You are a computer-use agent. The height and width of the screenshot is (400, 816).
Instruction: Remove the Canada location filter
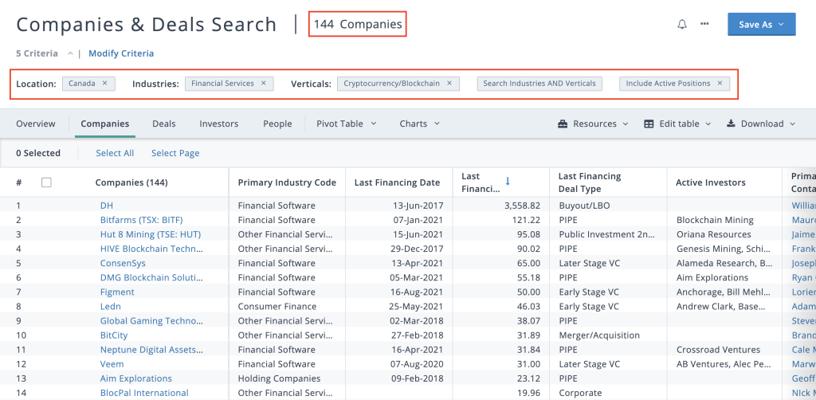105,83
